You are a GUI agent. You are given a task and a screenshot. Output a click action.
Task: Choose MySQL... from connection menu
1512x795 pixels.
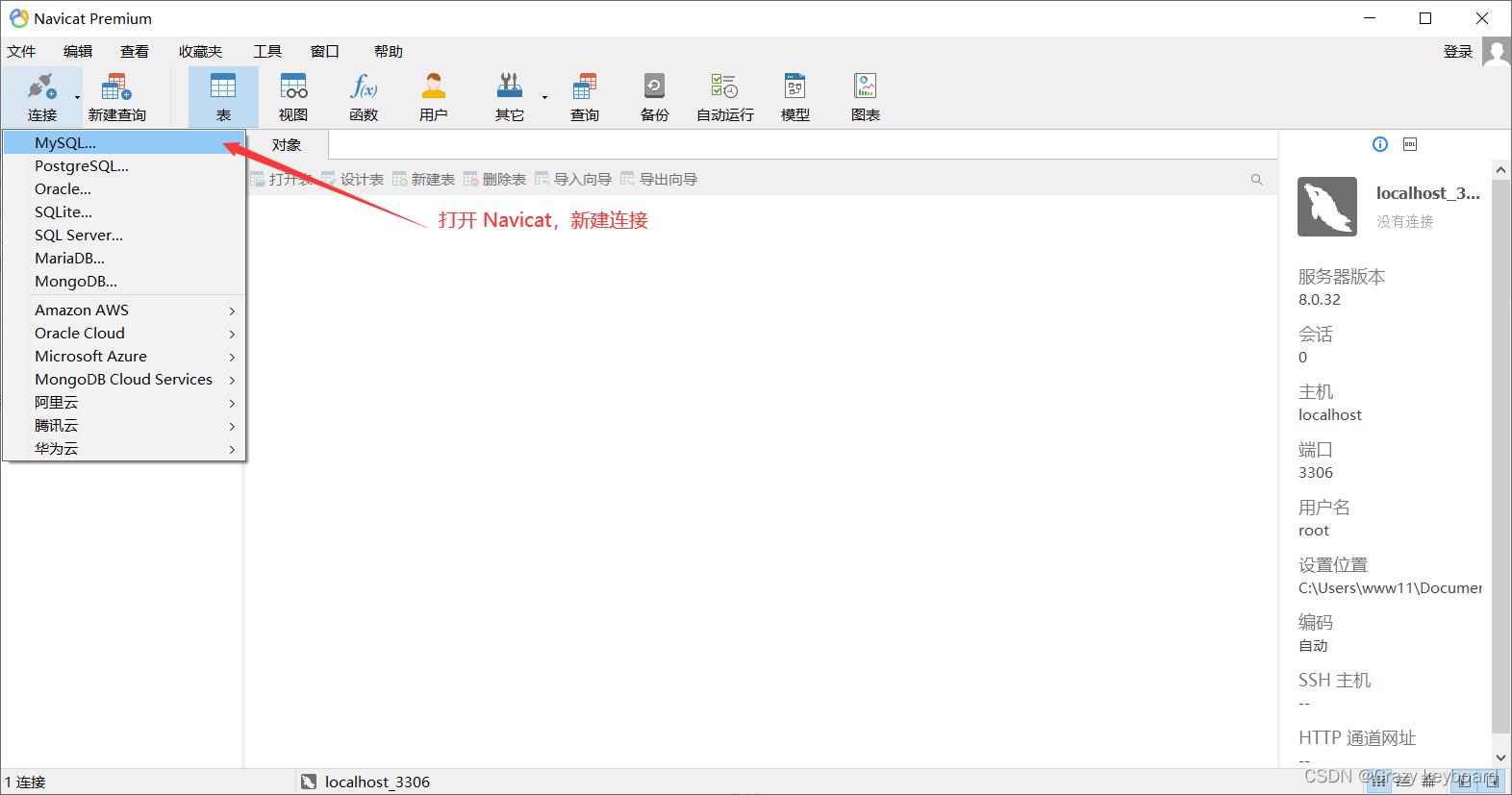(x=124, y=142)
